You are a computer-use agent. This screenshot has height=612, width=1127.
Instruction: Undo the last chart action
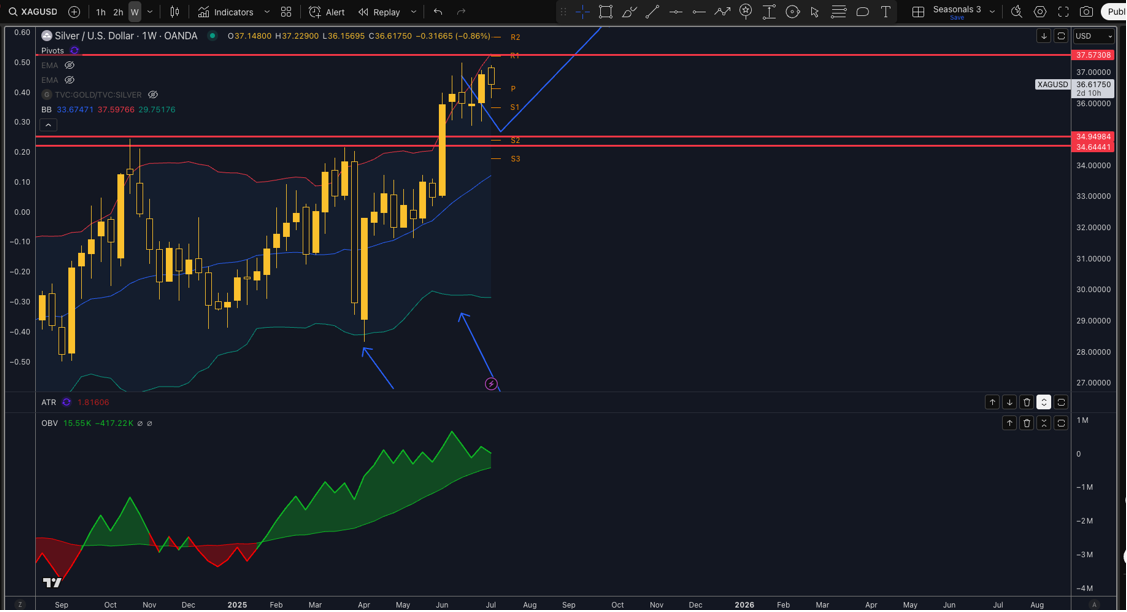pos(438,12)
